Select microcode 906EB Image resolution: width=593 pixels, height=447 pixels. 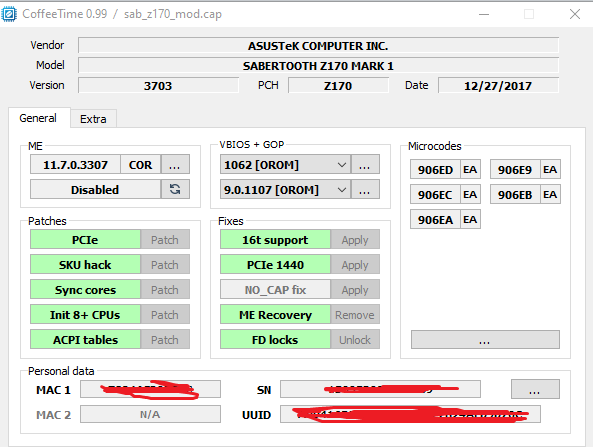(x=515, y=194)
